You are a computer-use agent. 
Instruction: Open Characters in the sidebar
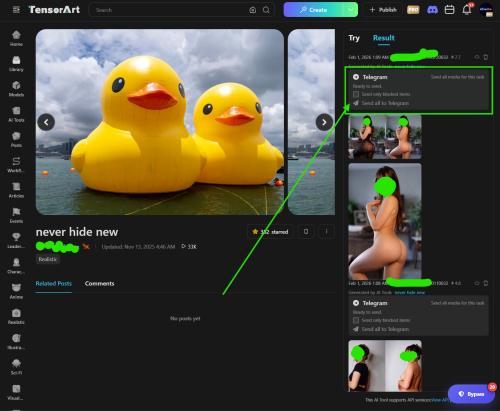coord(16,266)
